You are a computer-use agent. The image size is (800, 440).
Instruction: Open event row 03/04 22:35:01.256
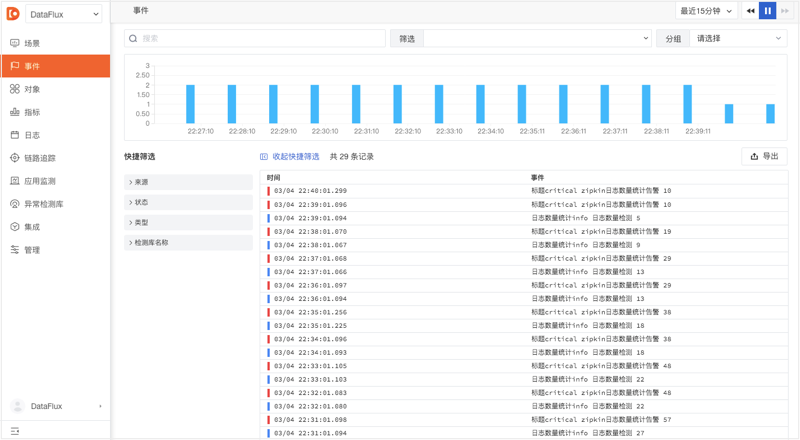coord(524,312)
